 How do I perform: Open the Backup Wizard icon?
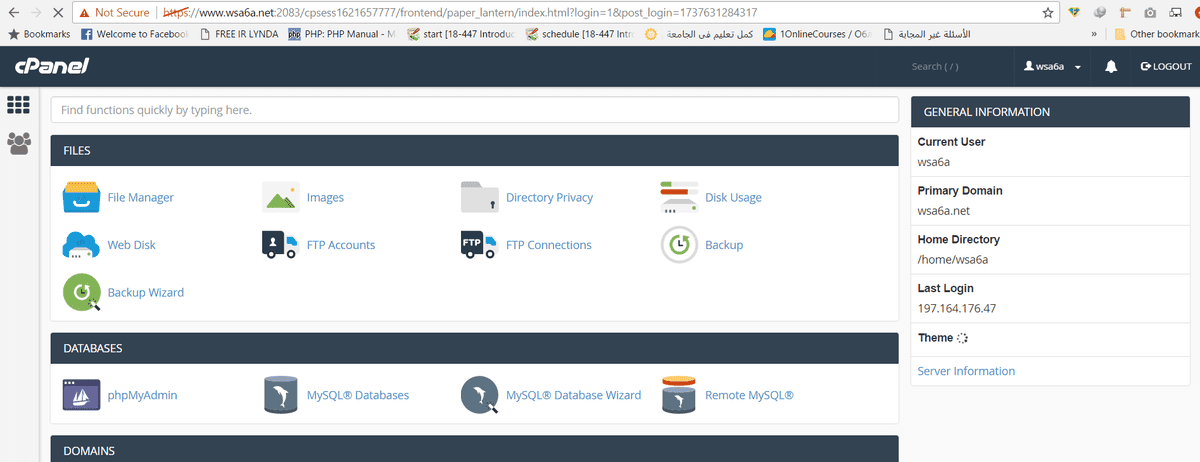81,292
